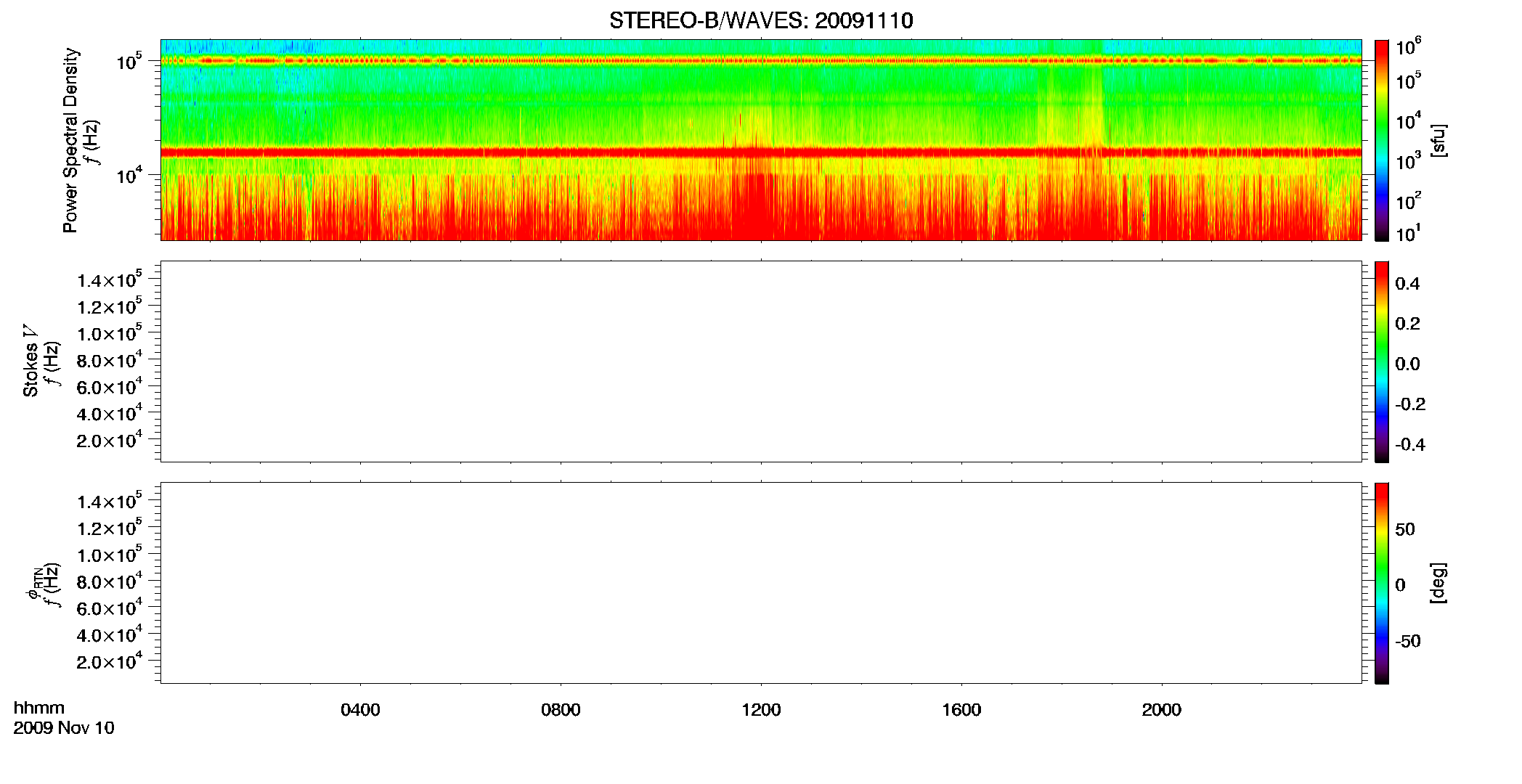Click the 1200 time axis label

[x=761, y=710]
